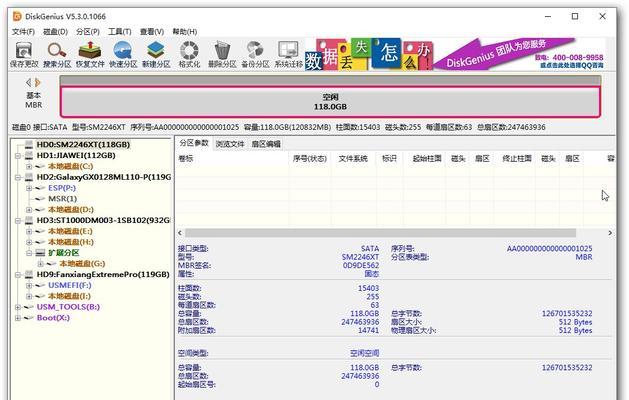Switch to the 浏览文件 tab

click(230, 144)
